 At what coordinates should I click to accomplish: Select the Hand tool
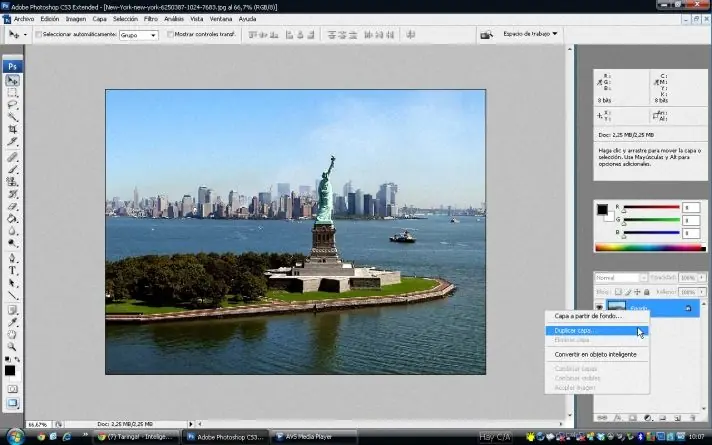(x=13, y=334)
